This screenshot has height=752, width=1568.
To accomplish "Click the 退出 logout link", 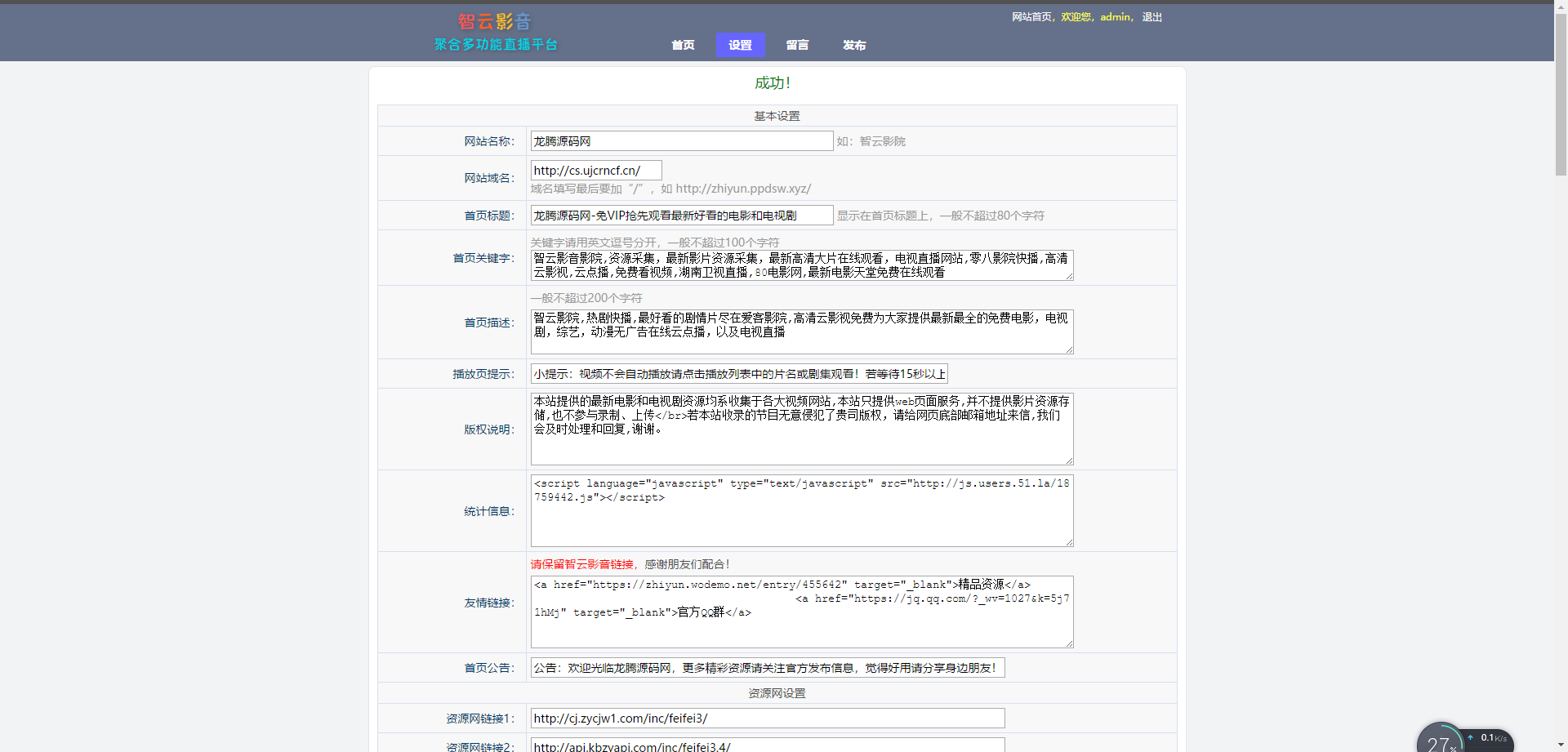I will 1151,17.
